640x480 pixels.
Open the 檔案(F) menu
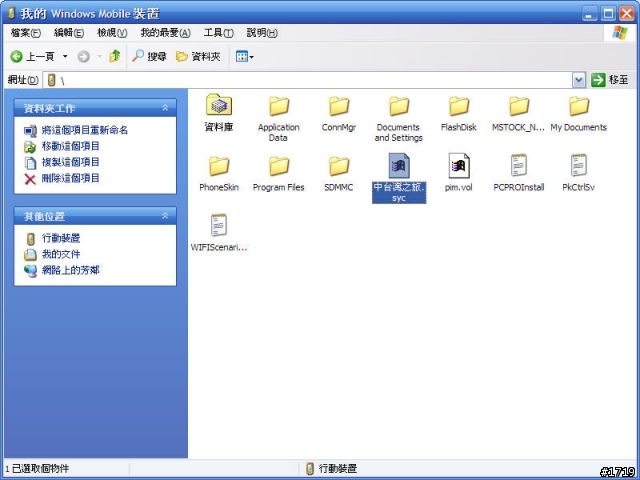click(26, 33)
